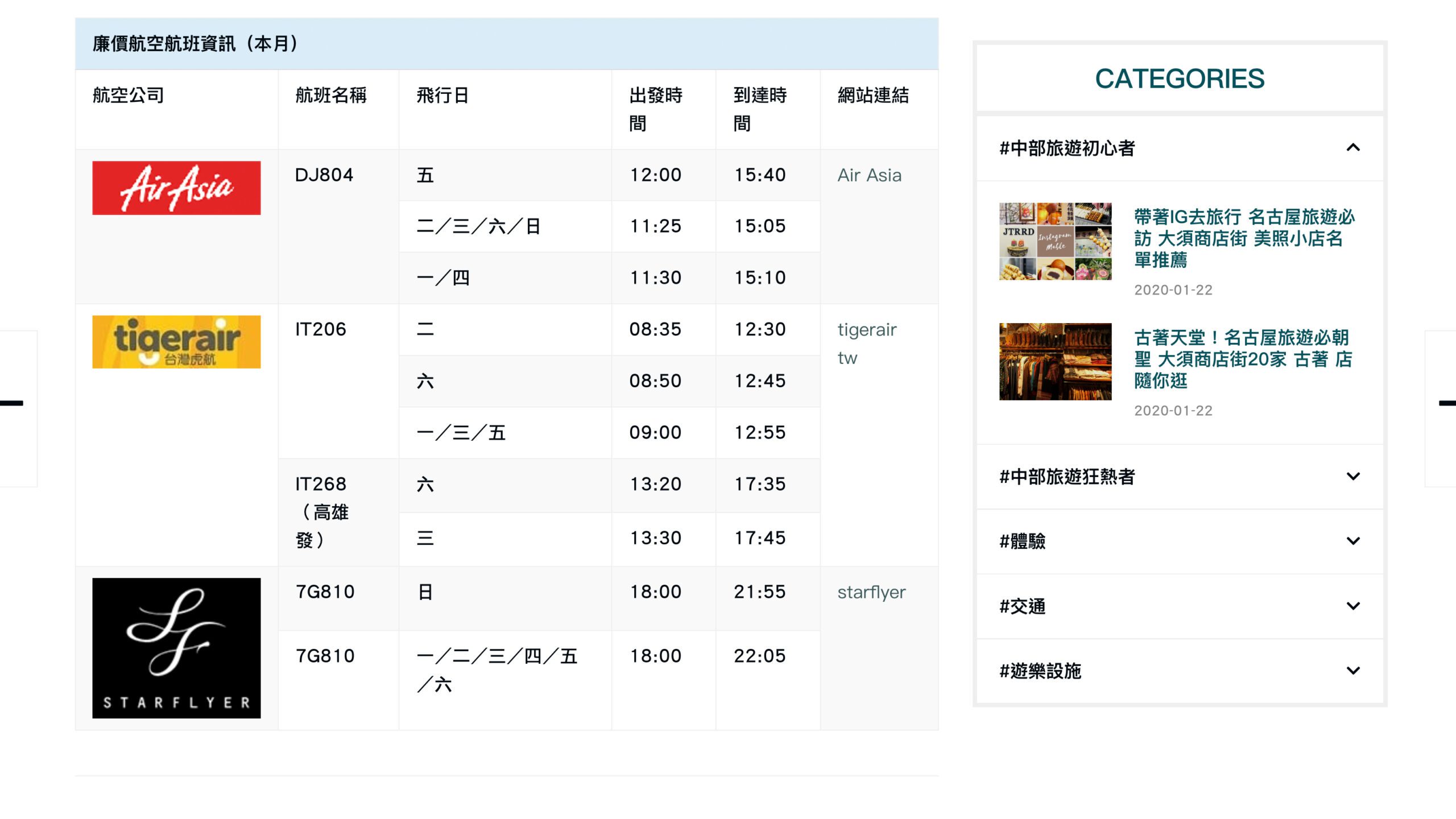
Task: Click the tigerair Taiwan logo
Action: 176,342
